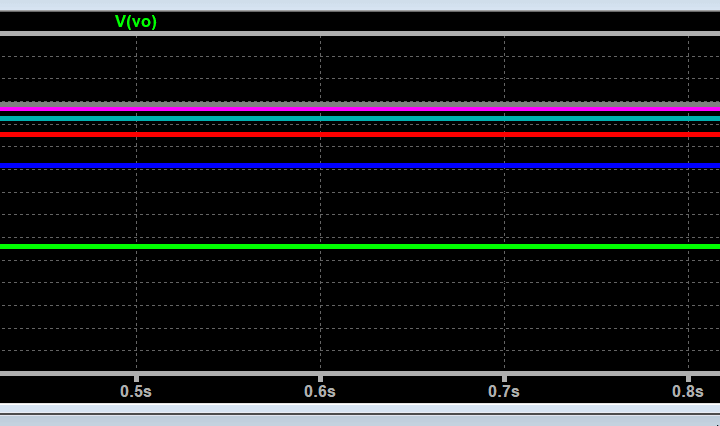Click the status bar below the plot
Screen dimensions: 720x426
tap(360, 419)
